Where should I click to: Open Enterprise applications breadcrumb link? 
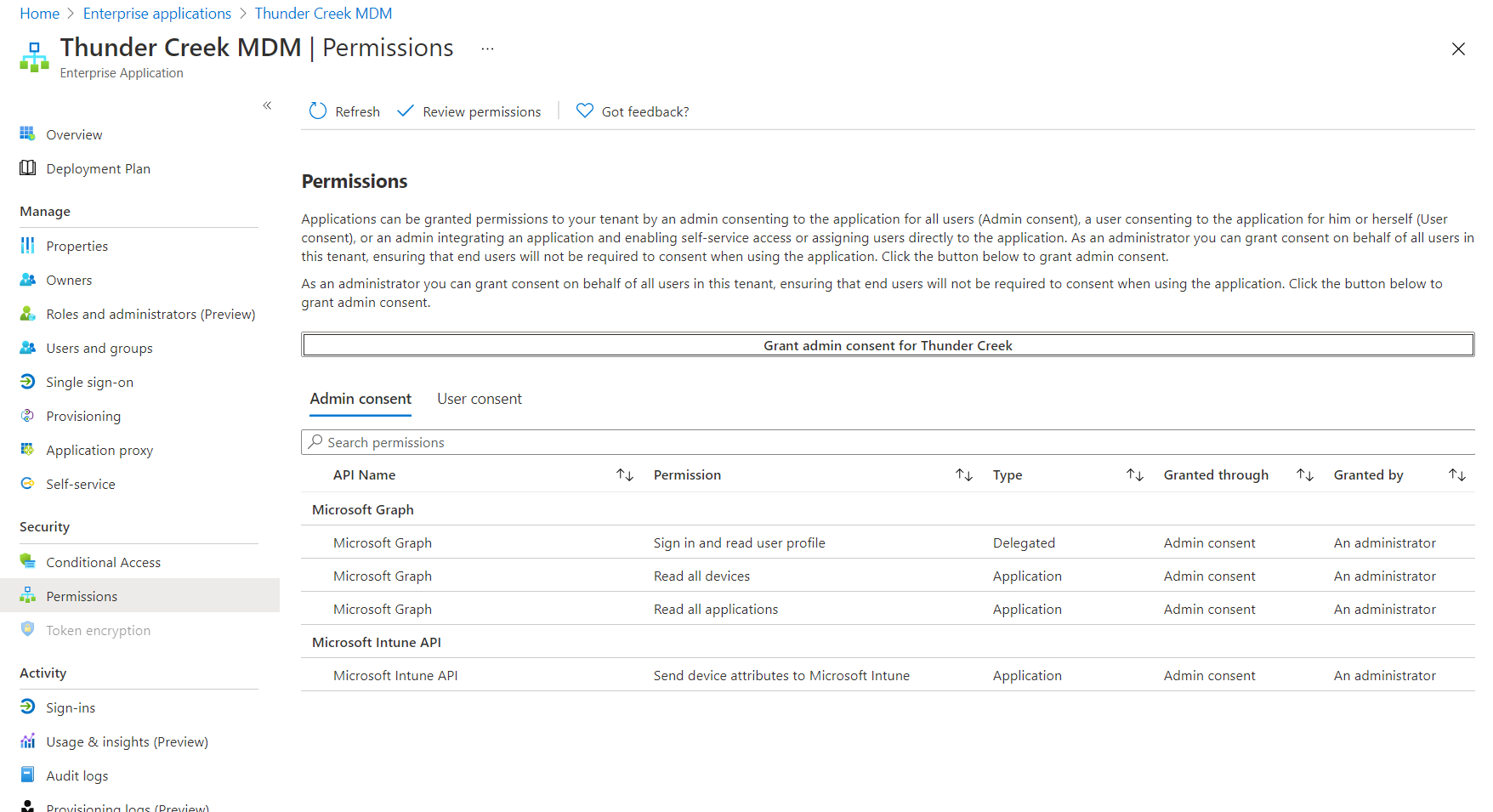pyautogui.click(x=157, y=14)
